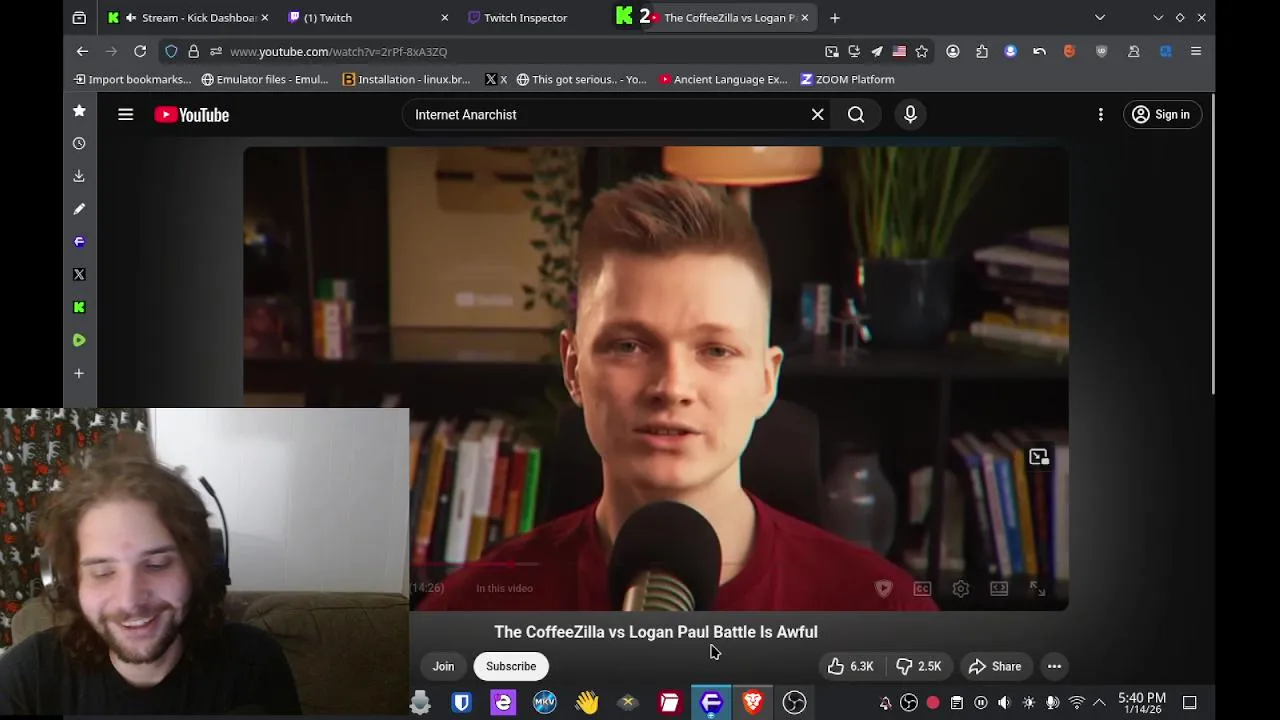Launch Bitwarden from the taskbar
1280x720 pixels.
point(461,703)
